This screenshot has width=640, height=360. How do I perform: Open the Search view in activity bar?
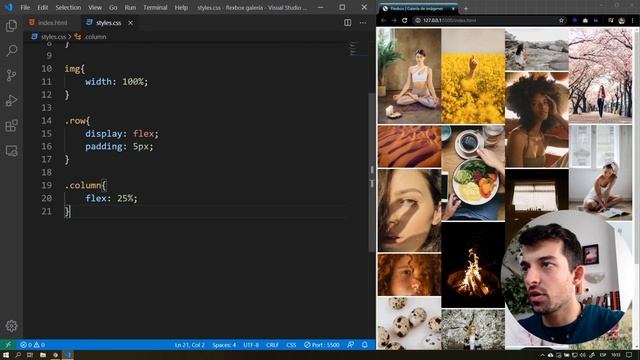coord(11,51)
